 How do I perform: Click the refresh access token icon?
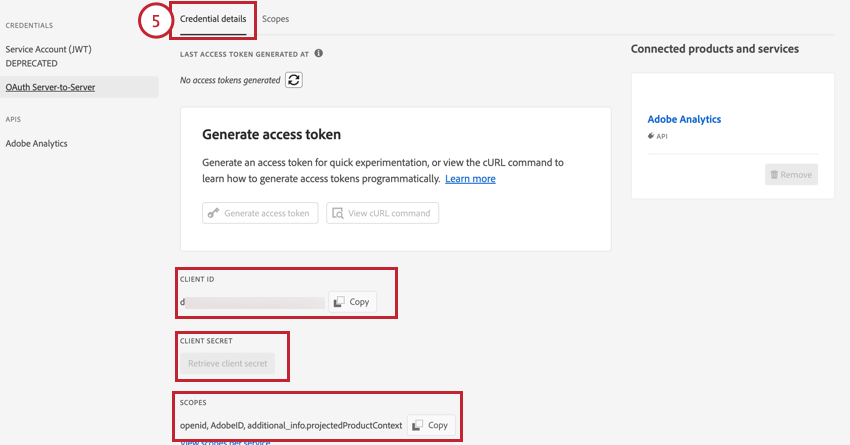coord(294,80)
